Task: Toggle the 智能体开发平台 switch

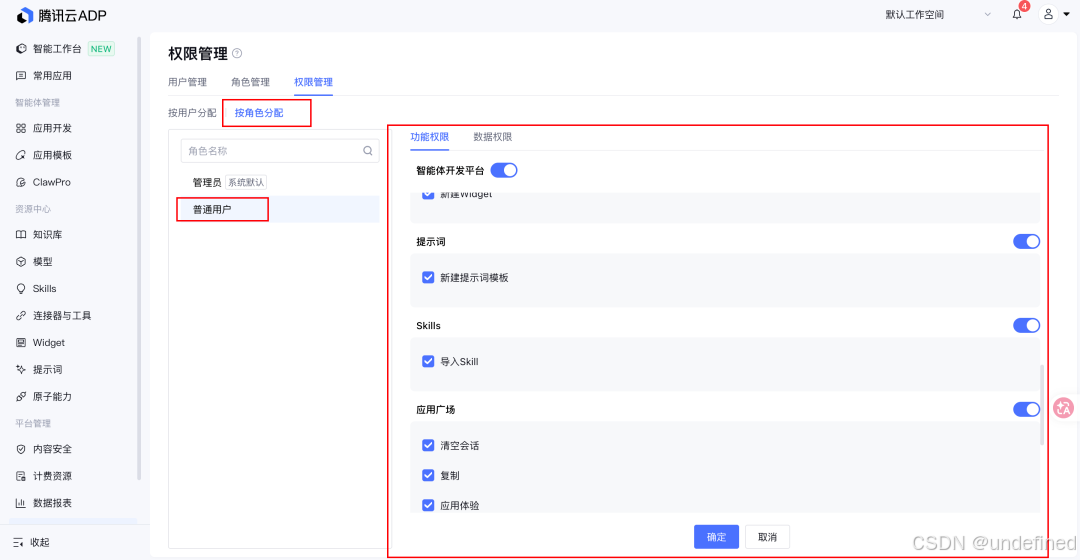Action: (x=504, y=170)
